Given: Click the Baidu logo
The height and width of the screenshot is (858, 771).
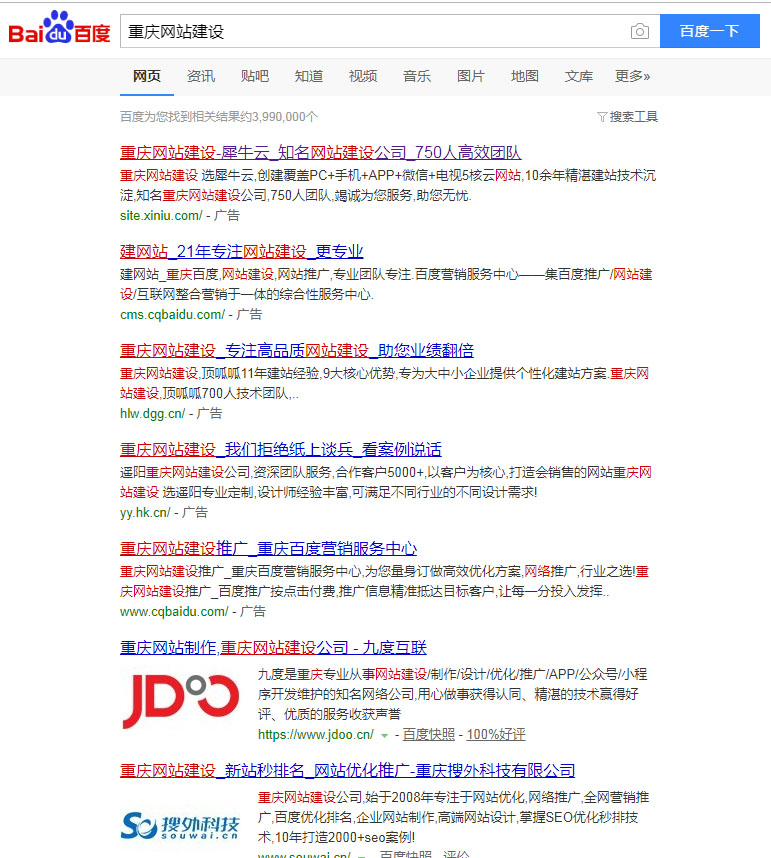Looking at the screenshot, I should click(x=59, y=30).
